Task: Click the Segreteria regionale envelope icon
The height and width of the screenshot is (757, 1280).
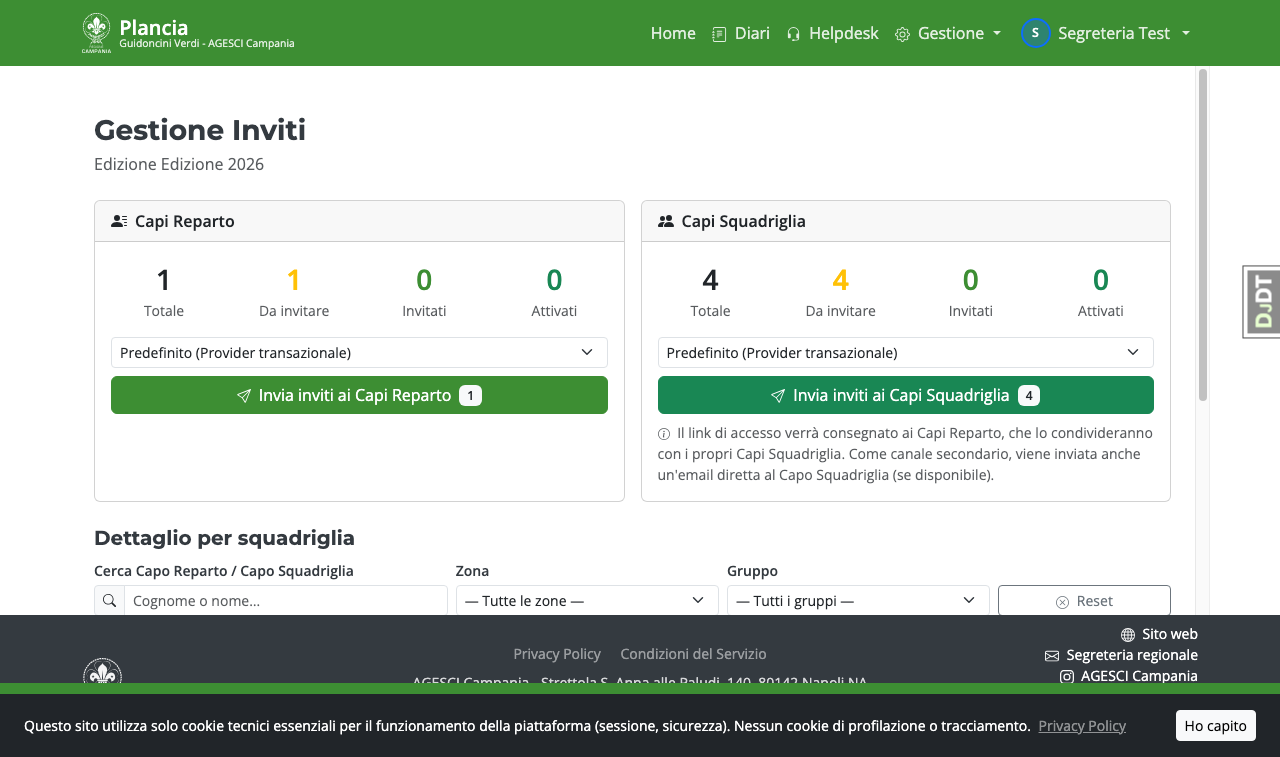Action: click(x=1052, y=656)
